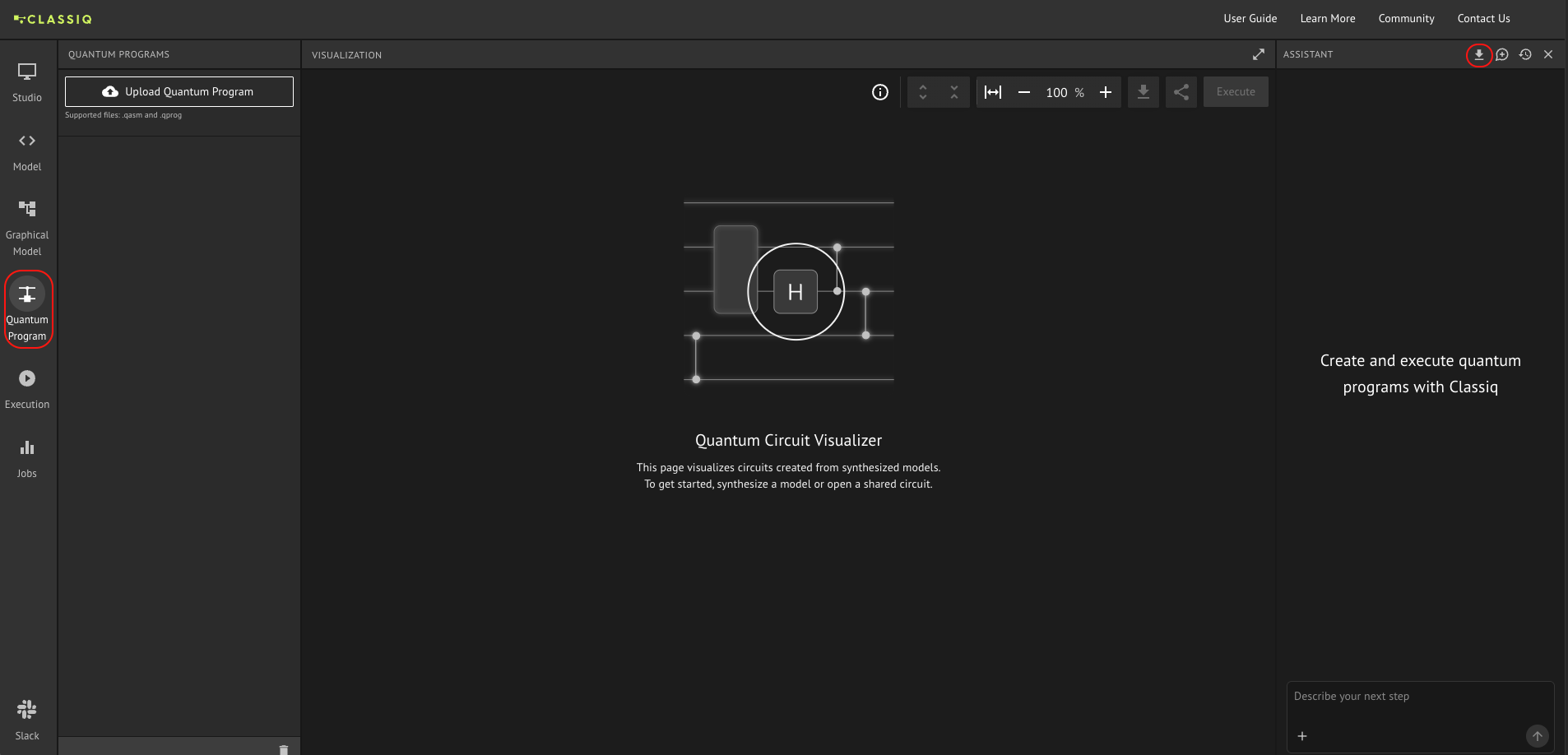
Task: Click Upload Quantum Program button
Action: 179,91
